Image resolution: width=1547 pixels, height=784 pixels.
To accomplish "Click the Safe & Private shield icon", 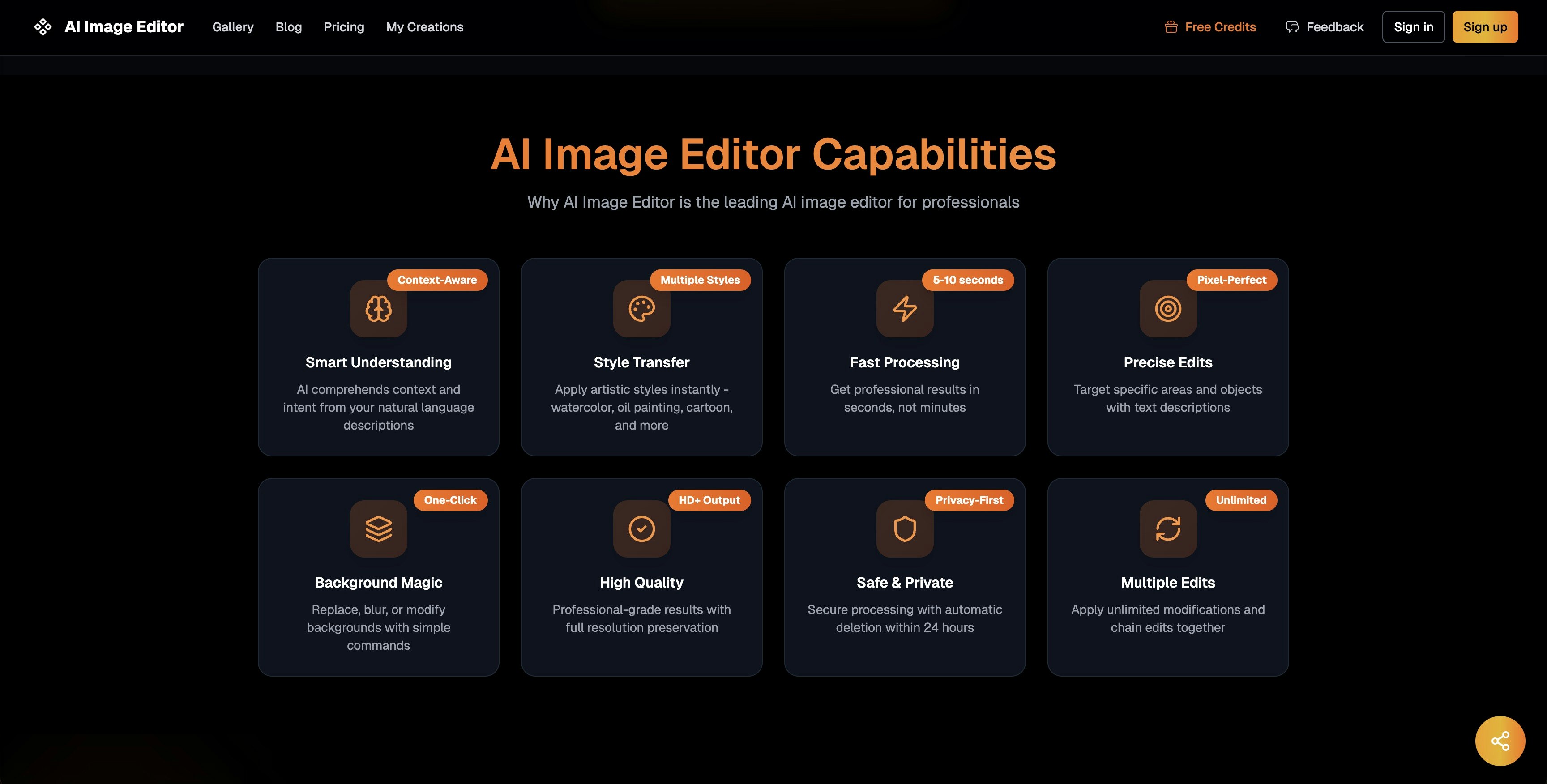I will point(904,529).
